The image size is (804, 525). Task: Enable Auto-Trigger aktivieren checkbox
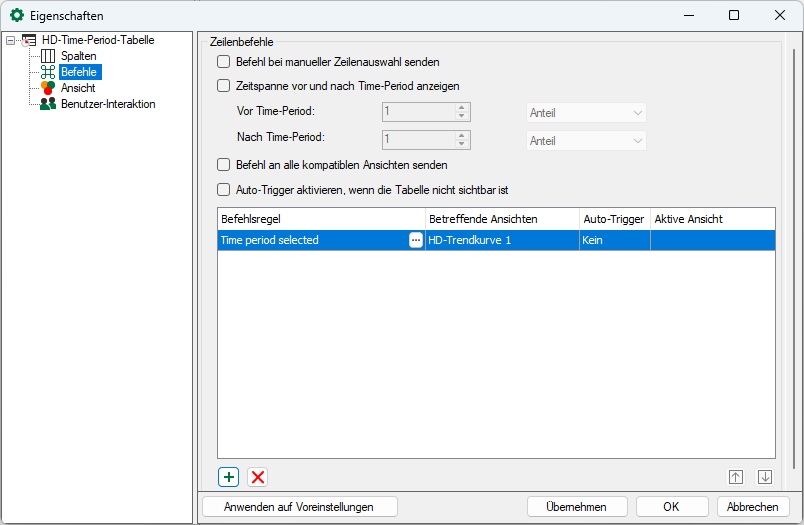(x=224, y=189)
